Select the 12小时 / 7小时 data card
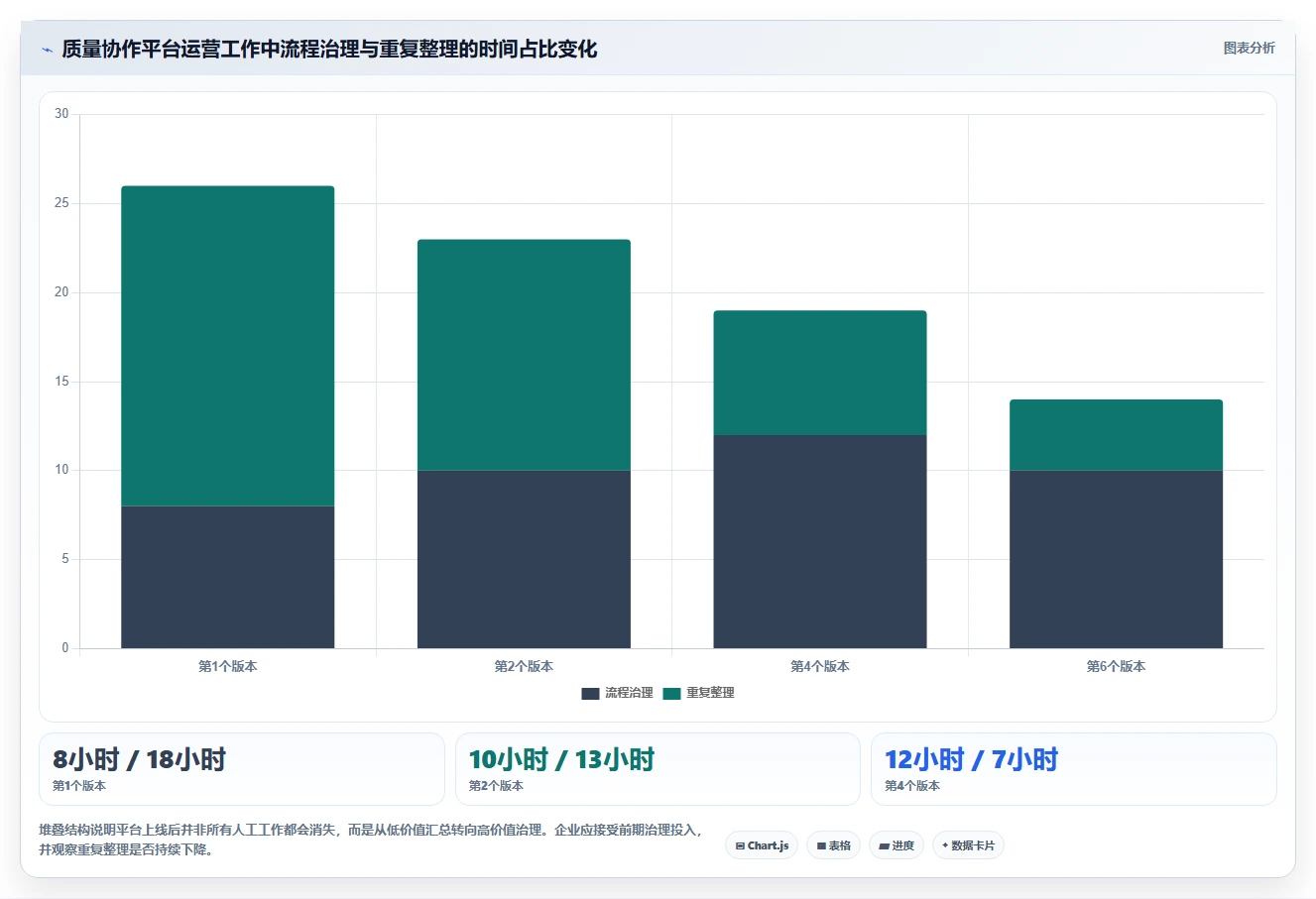The image size is (1316, 899). [x=1073, y=769]
